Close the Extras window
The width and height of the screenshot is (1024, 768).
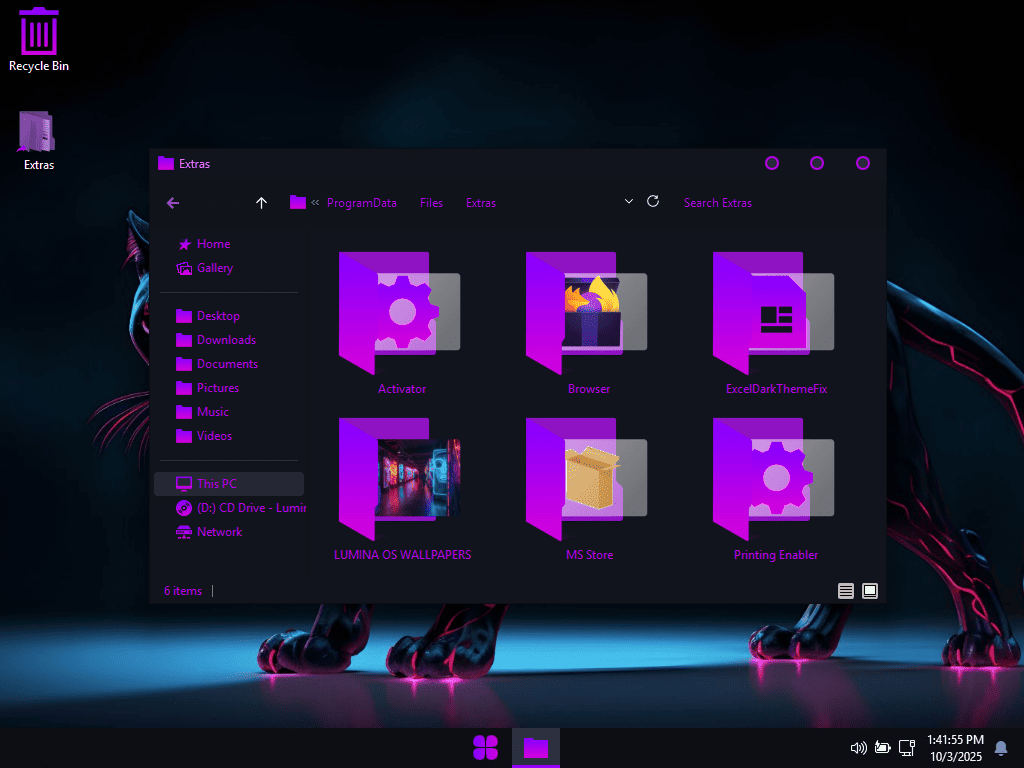click(863, 163)
